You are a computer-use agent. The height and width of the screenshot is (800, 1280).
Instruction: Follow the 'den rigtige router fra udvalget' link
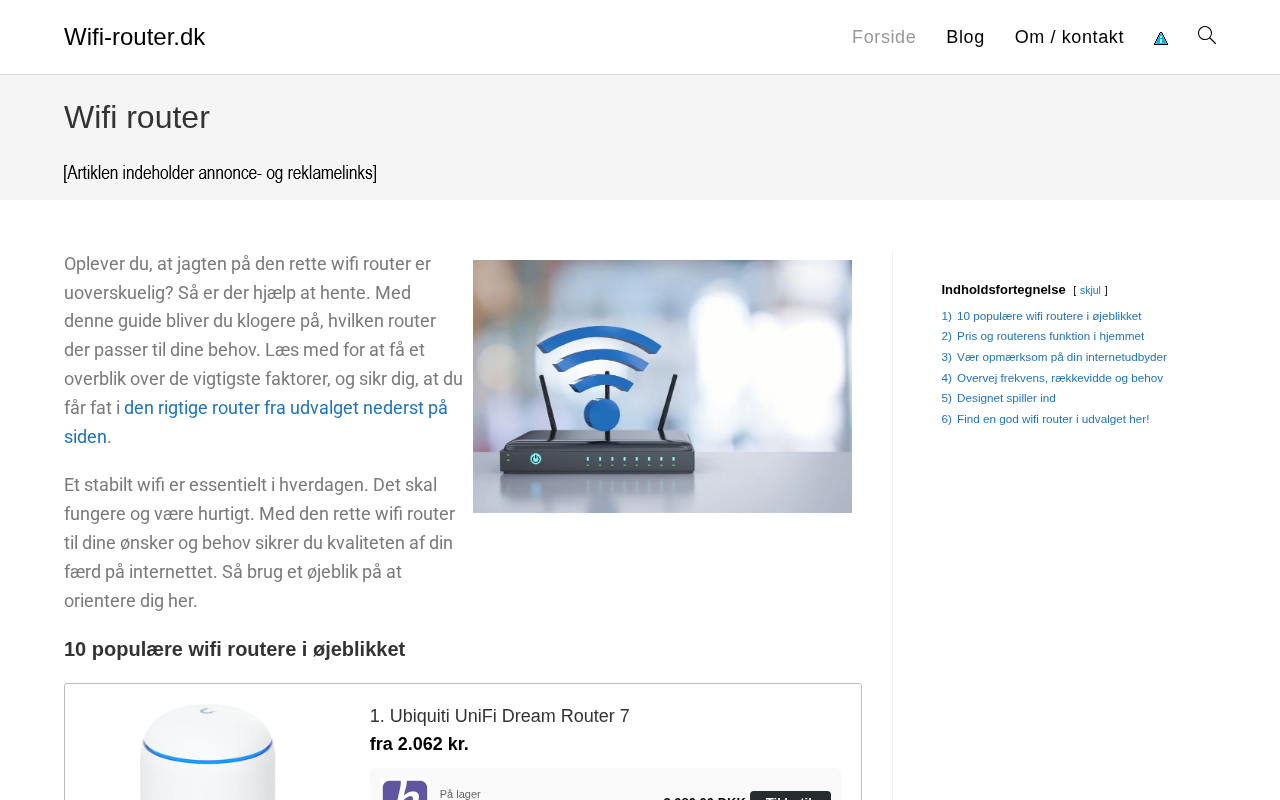[x=256, y=422]
